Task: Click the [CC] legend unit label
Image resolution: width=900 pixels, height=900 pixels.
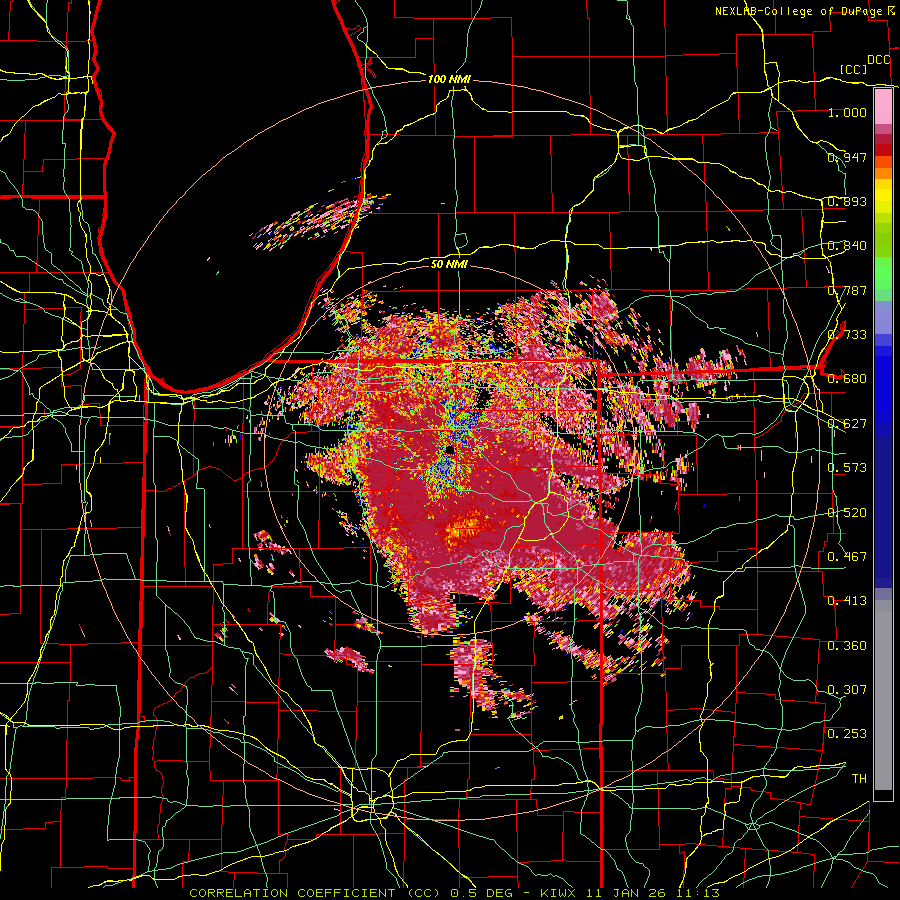Action: pyautogui.click(x=854, y=69)
